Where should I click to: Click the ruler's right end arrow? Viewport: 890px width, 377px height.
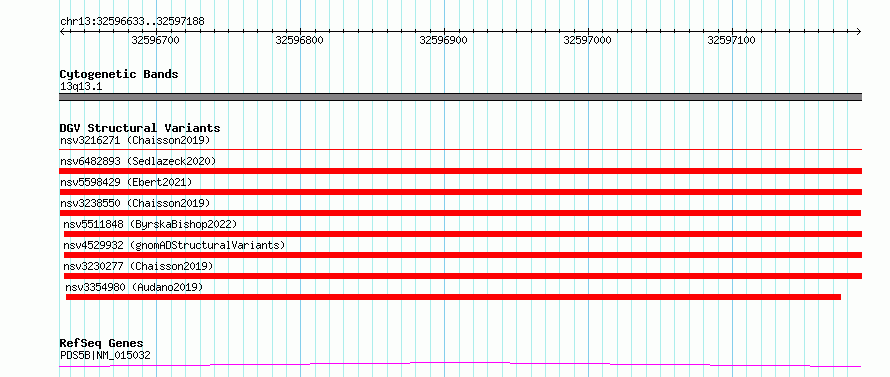pos(858,31)
